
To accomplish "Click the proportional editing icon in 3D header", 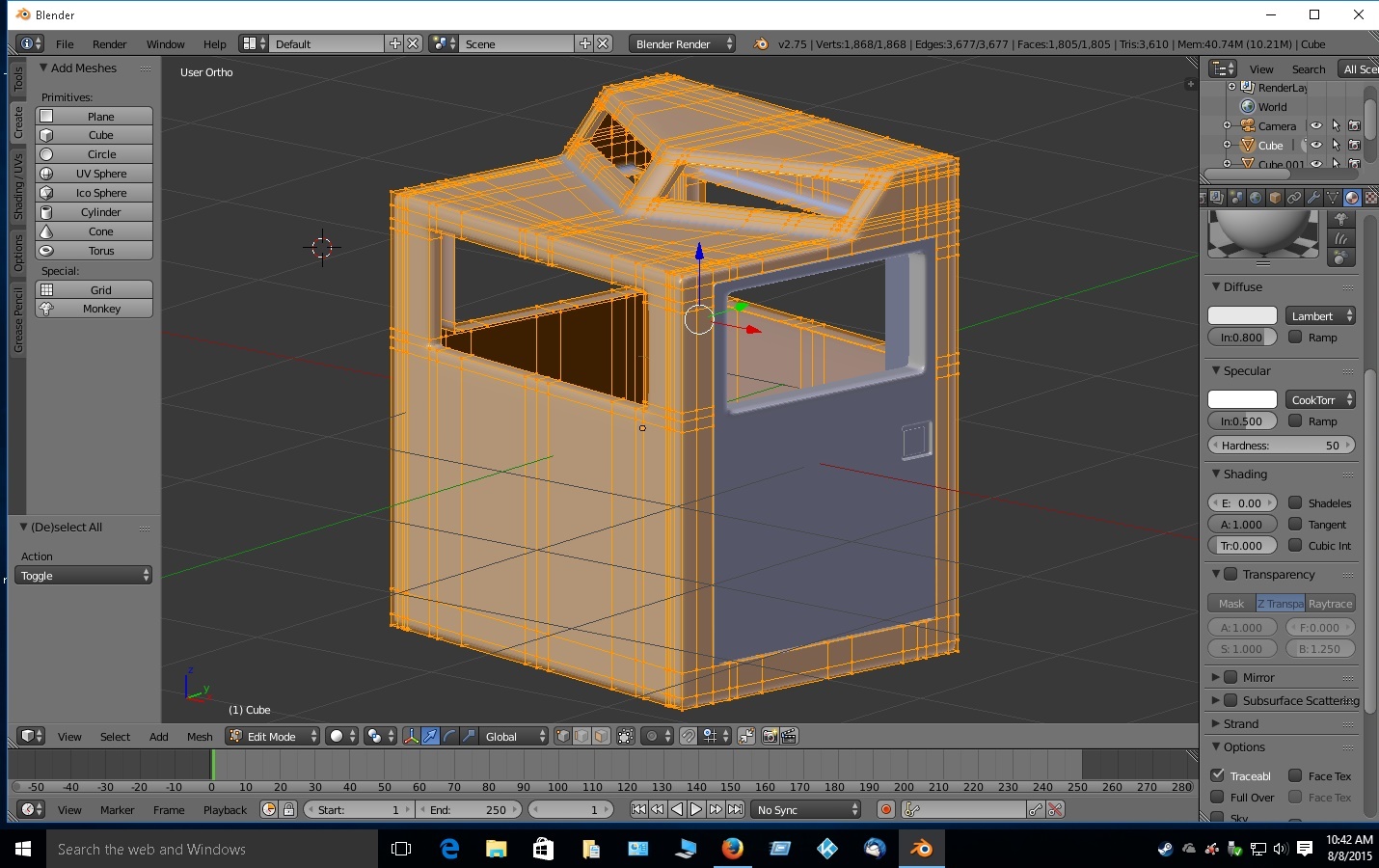I will pyautogui.click(x=652, y=736).
